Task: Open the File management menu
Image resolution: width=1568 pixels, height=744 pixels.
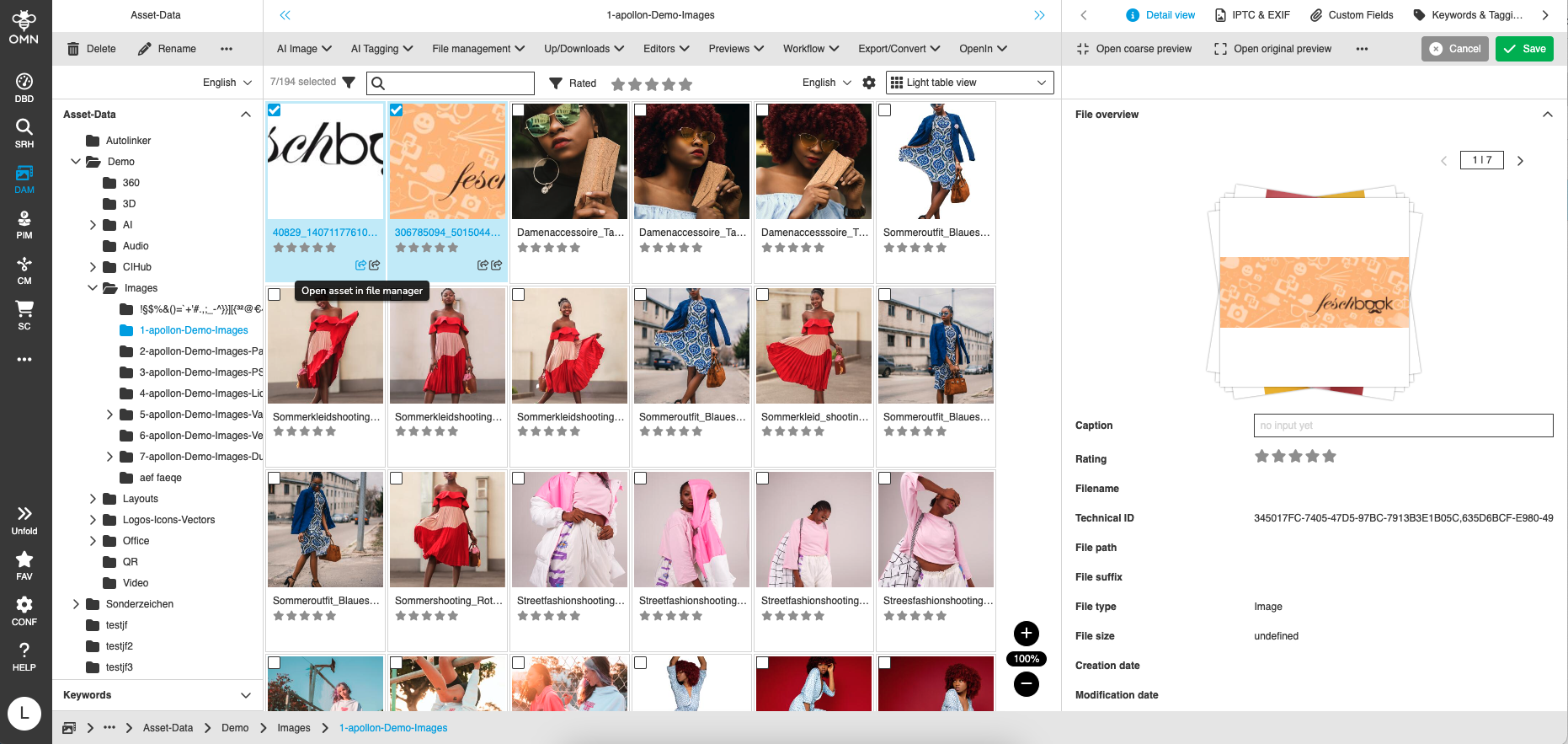Action: 478,49
